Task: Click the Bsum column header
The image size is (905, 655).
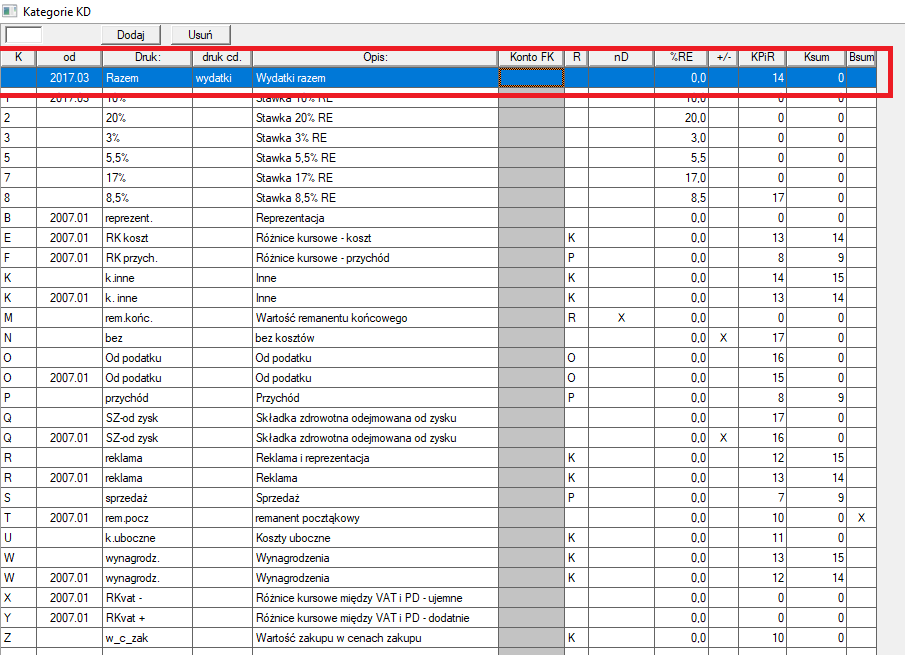Action: coord(861,58)
